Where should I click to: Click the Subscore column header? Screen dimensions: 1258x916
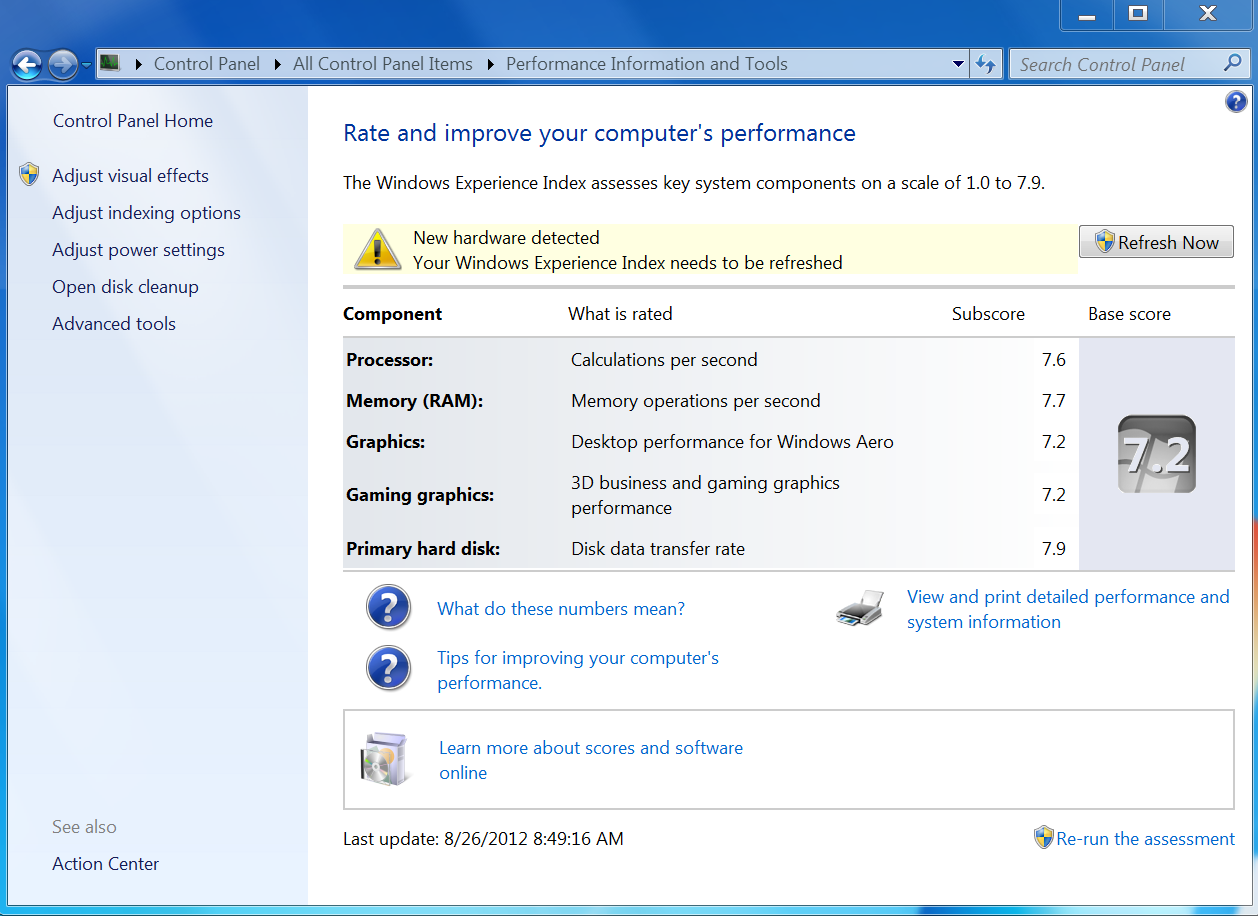(x=988, y=314)
